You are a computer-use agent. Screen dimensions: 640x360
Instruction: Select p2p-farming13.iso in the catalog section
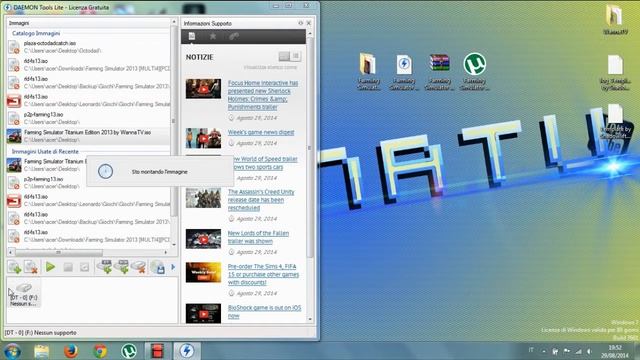[x=88, y=118]
